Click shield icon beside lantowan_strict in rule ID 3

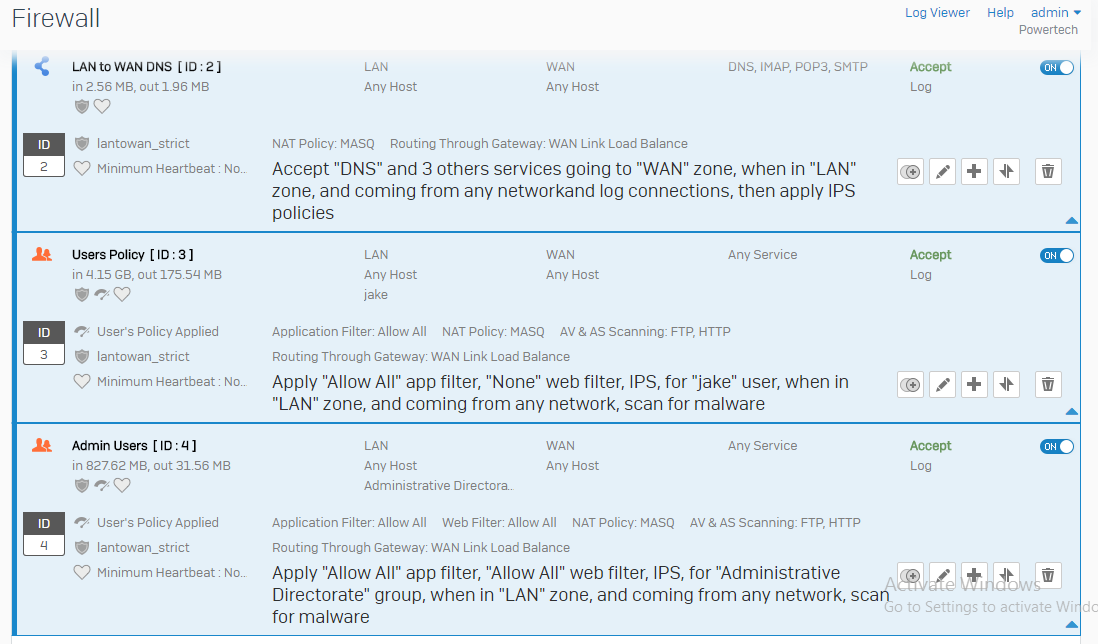82,356
